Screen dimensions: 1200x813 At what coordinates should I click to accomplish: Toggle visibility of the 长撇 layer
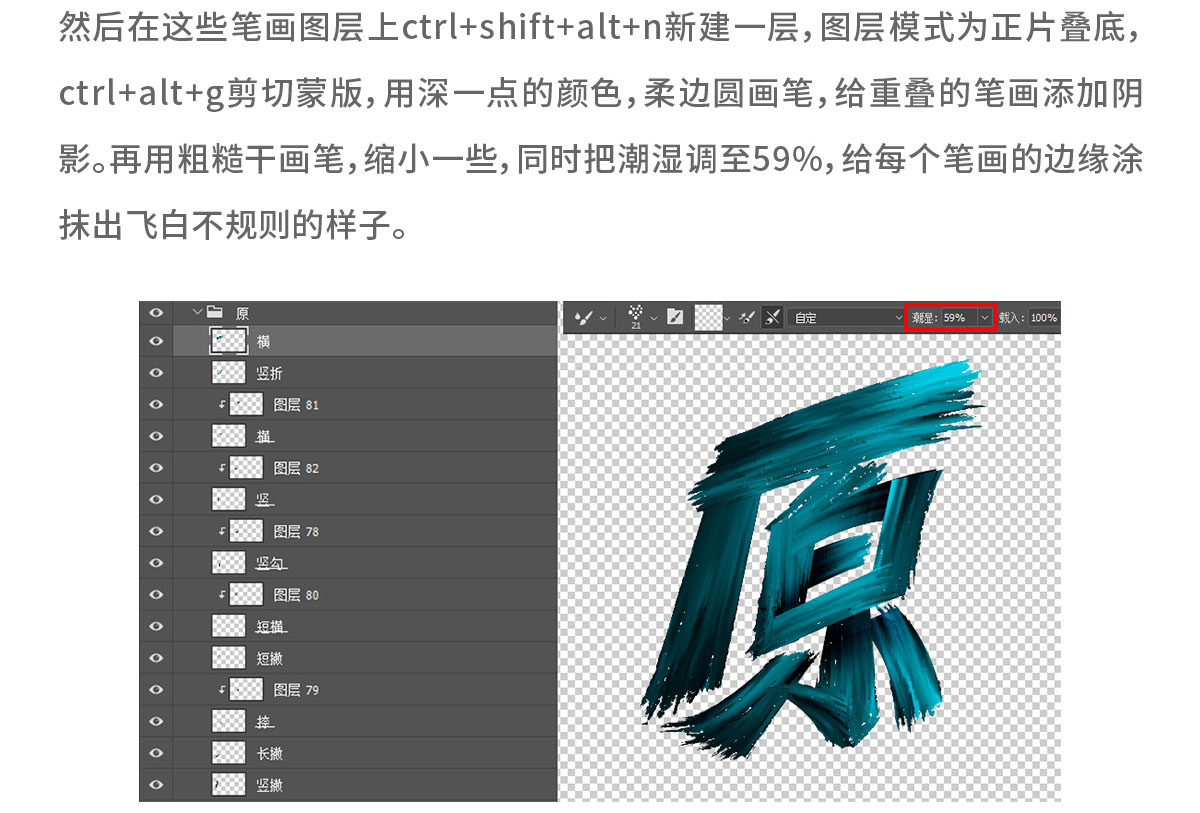coord(156,753)
